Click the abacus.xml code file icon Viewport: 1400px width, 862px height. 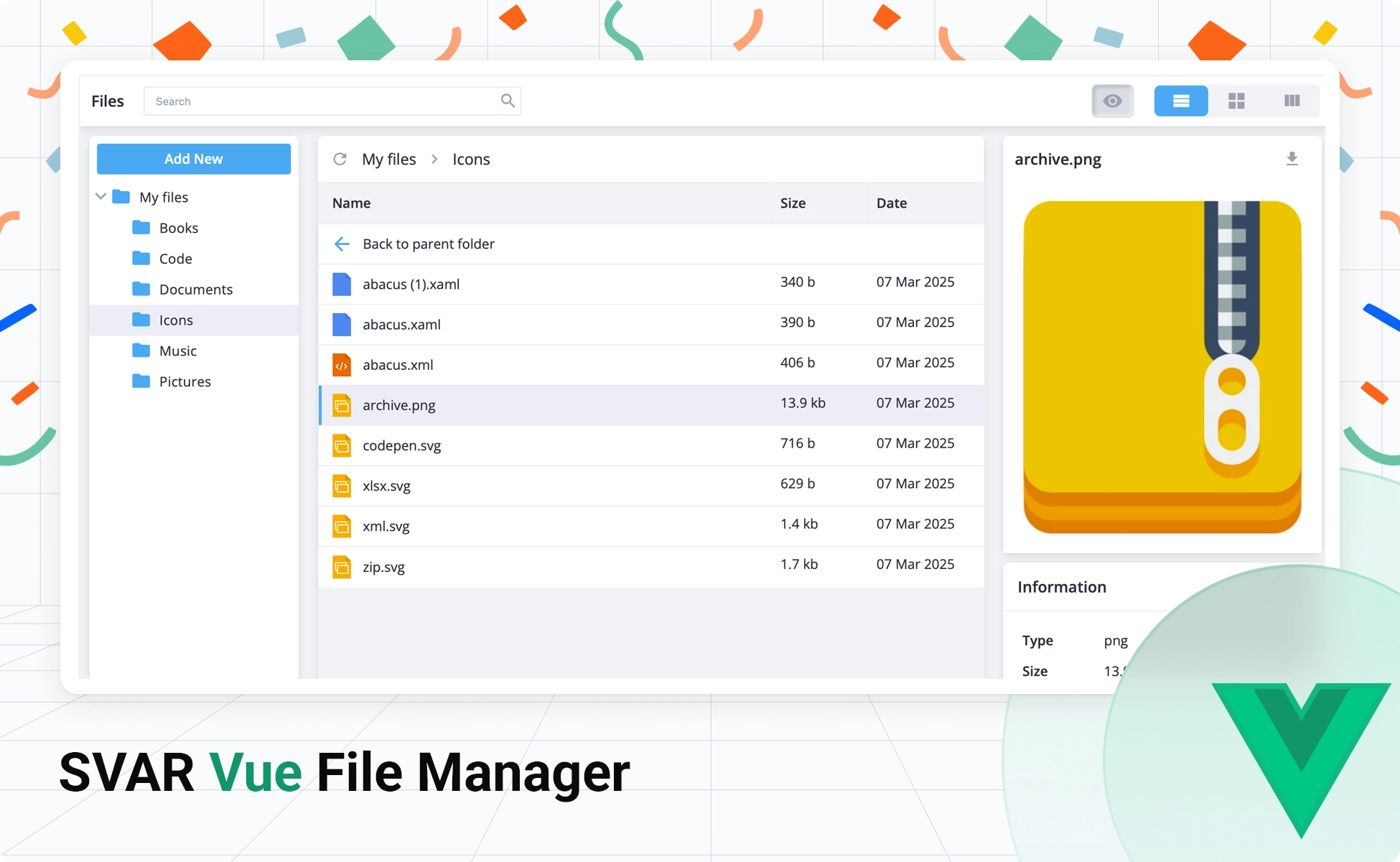[x=342, y=365]
